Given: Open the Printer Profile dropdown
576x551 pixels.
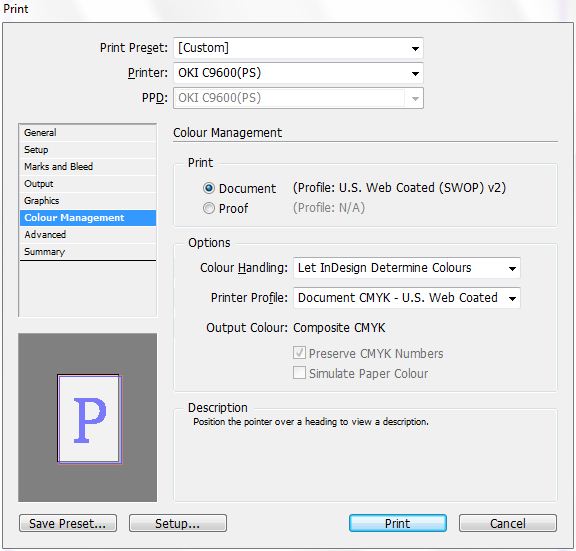Looking at the screenshot, I should click(407, 298).
